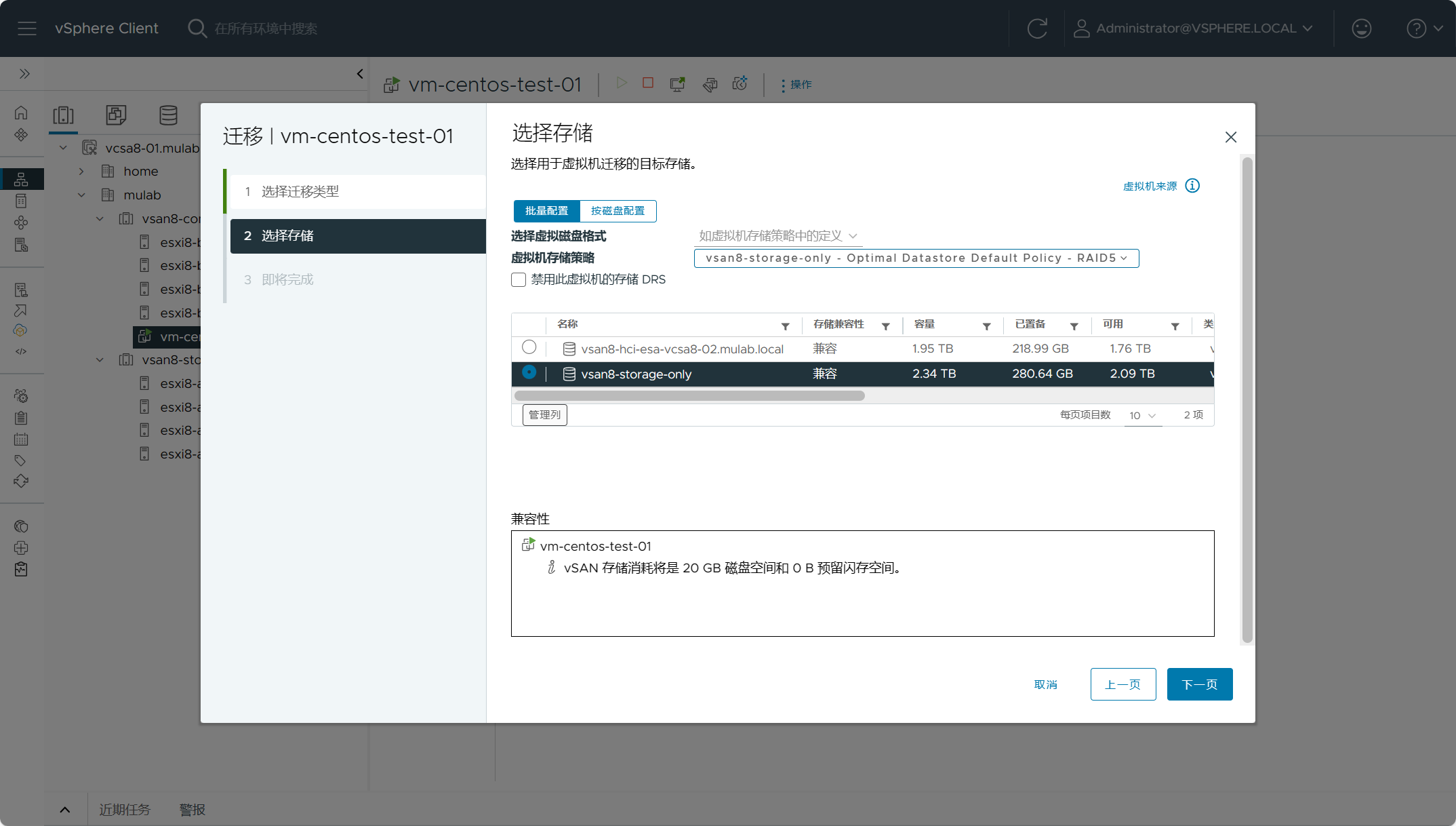Open the VMs and Templates view icon
The height and width of the screenshot is (826, 1456).
[116, 115]
